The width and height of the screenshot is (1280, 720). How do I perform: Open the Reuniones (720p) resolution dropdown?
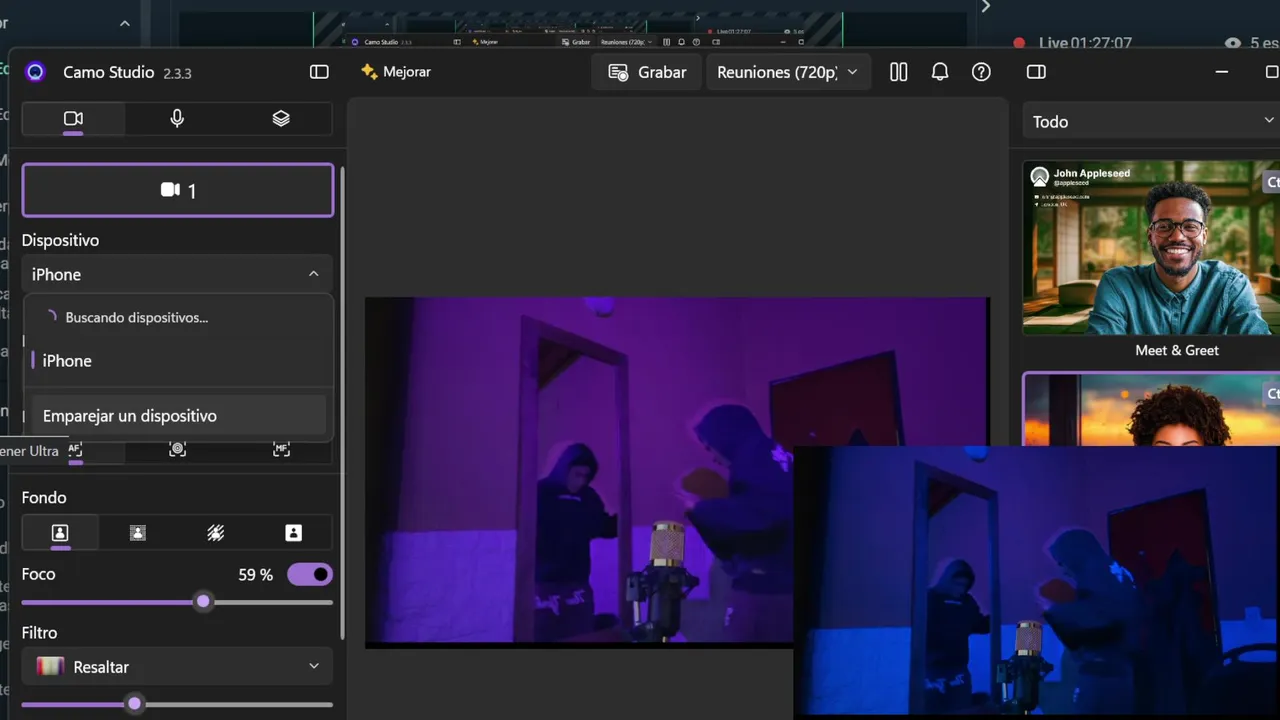click(788, 72)
